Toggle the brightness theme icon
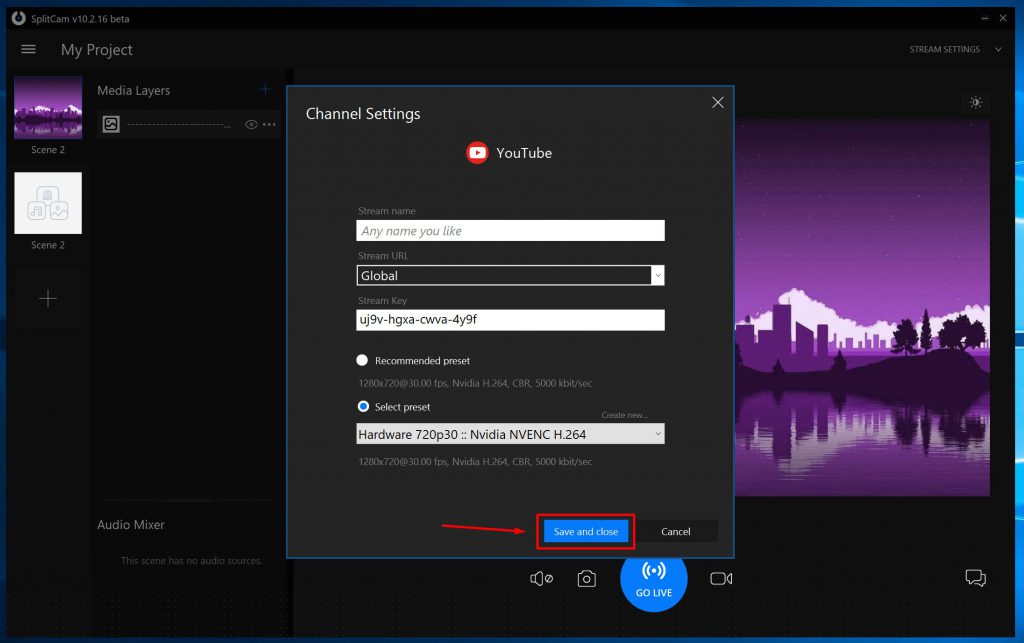This screenshot has height=643, width=1024. (976, 102)
